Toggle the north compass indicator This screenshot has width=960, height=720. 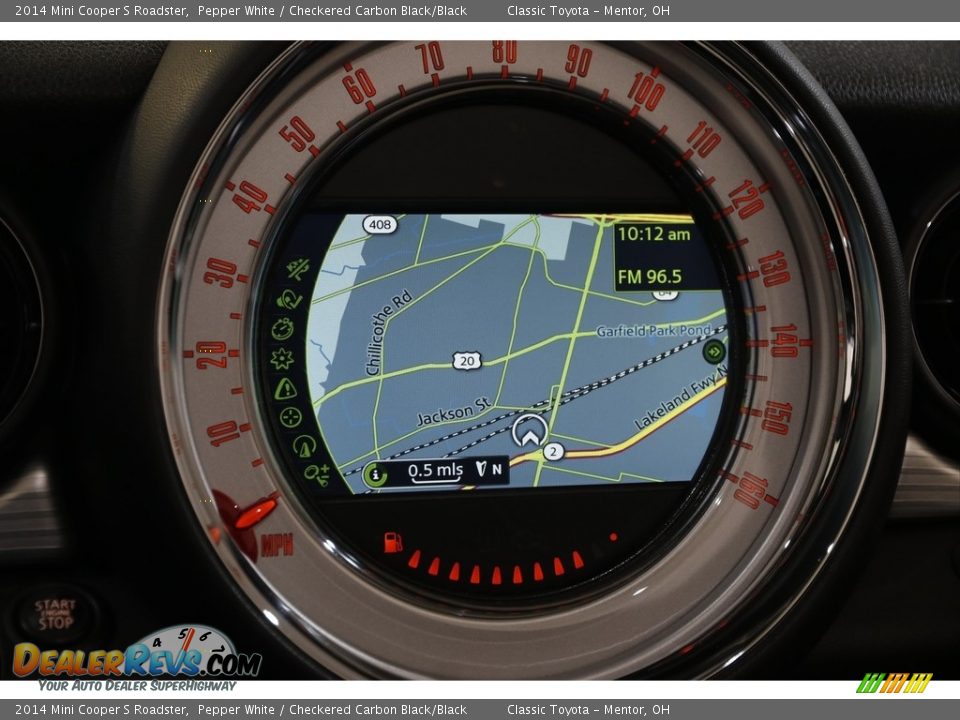[489, 469]
